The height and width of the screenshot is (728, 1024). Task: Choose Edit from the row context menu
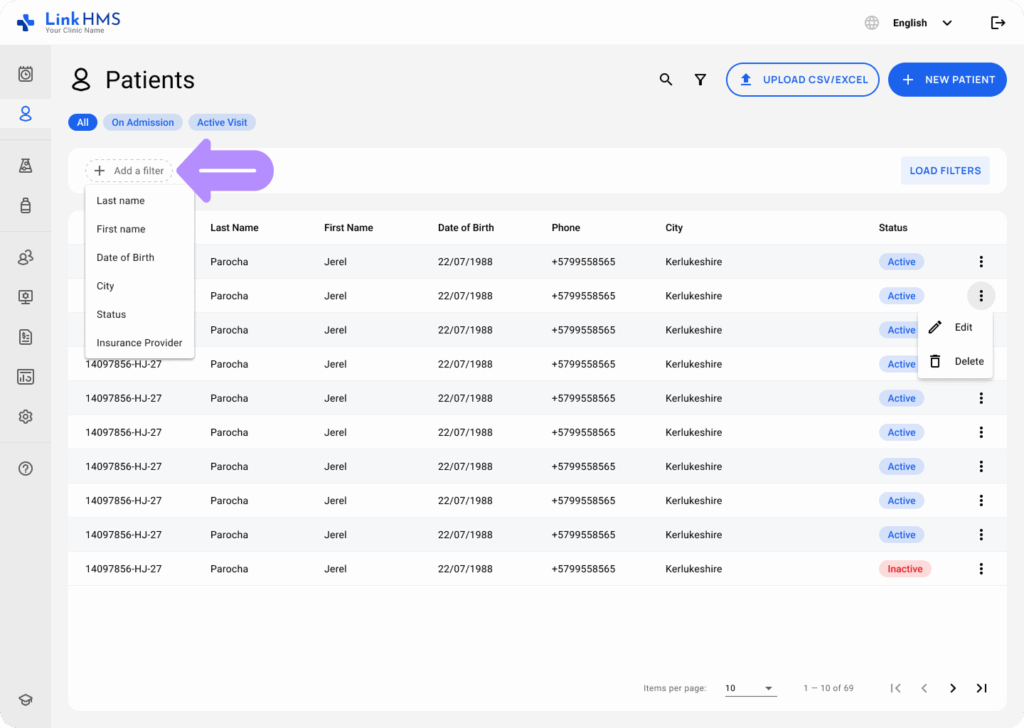957,327
